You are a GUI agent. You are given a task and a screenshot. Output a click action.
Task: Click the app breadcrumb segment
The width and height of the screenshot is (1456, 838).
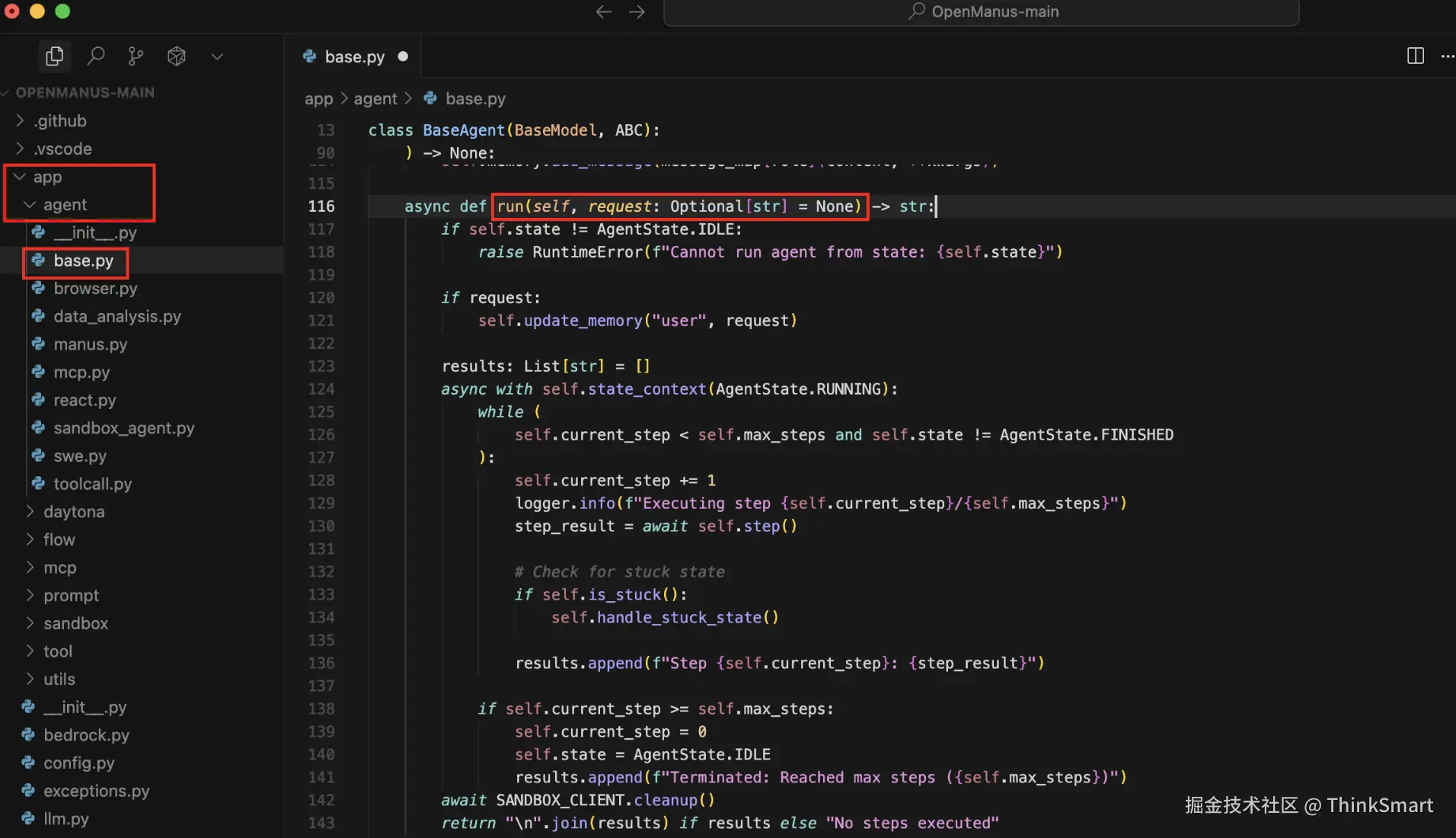[318, 99]
